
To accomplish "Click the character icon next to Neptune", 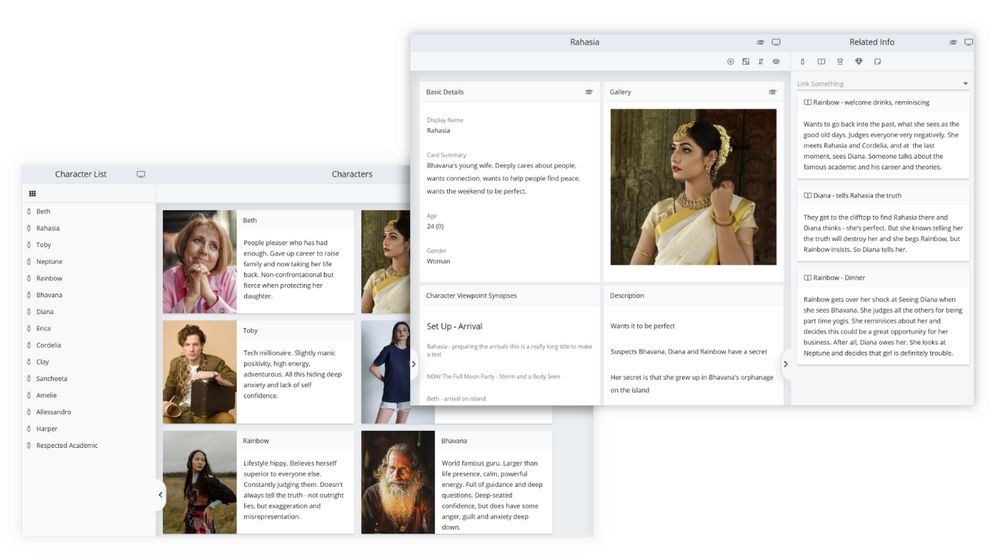I will point(29,262).
